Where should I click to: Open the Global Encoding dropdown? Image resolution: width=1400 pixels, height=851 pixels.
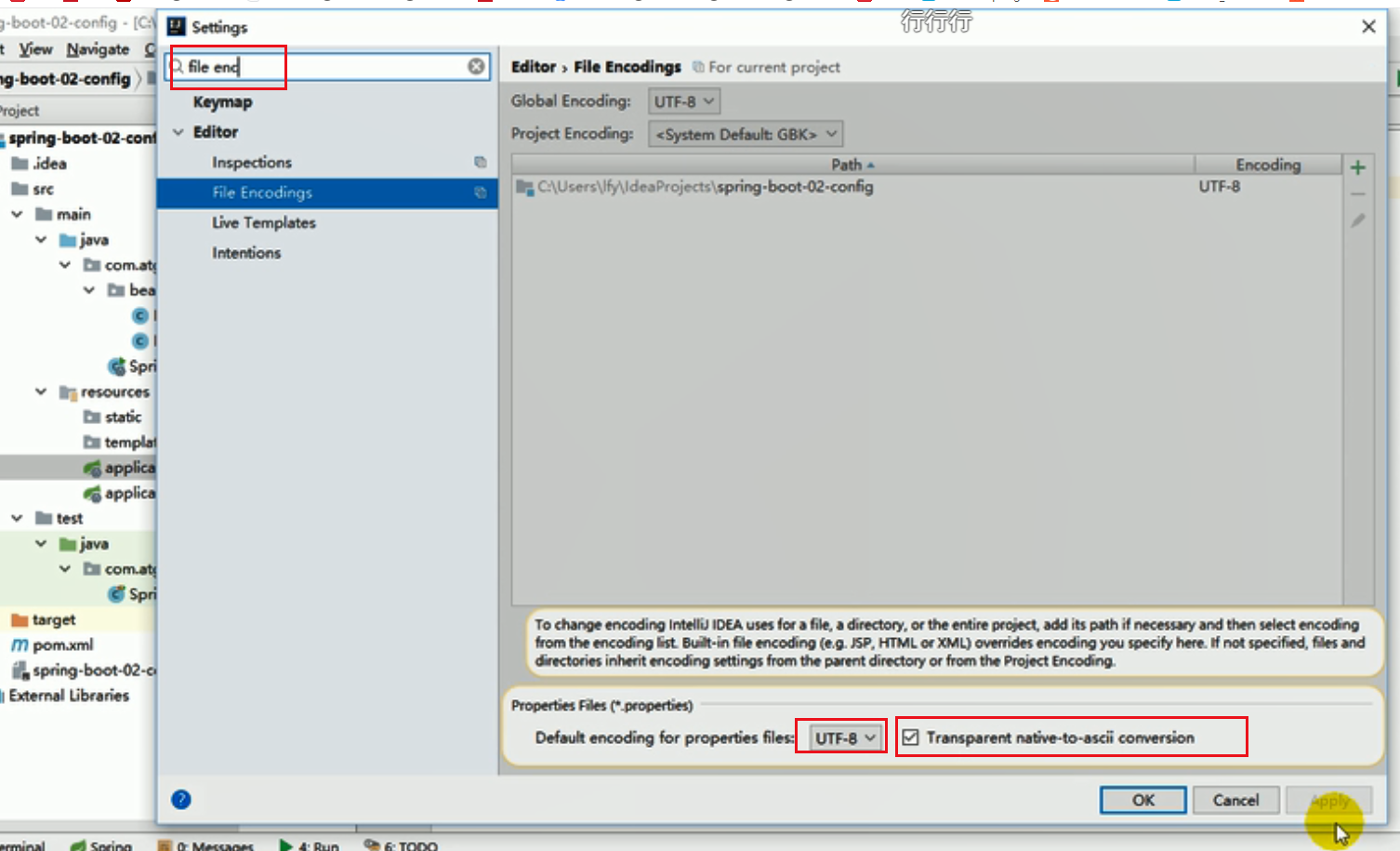684,101
